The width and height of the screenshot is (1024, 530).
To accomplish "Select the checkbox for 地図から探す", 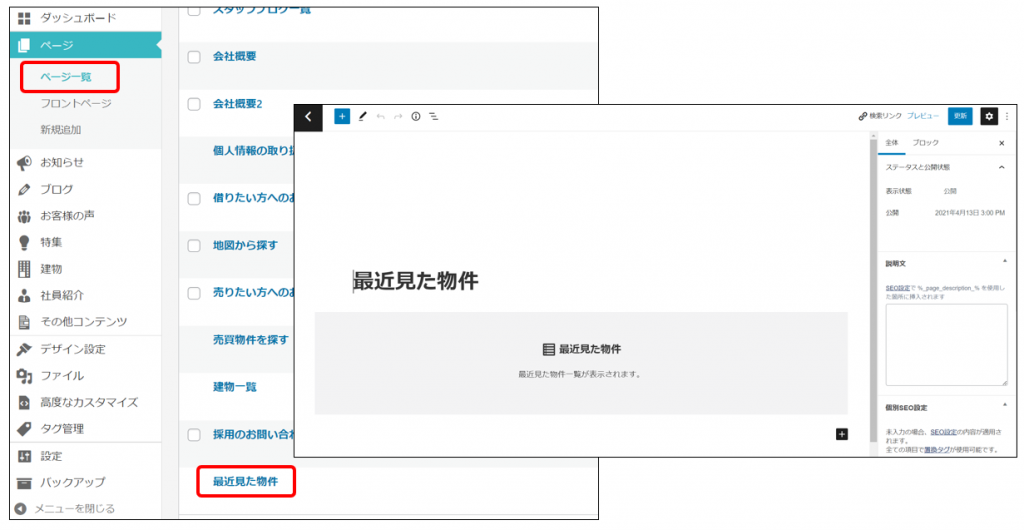I will coord(195,246).
